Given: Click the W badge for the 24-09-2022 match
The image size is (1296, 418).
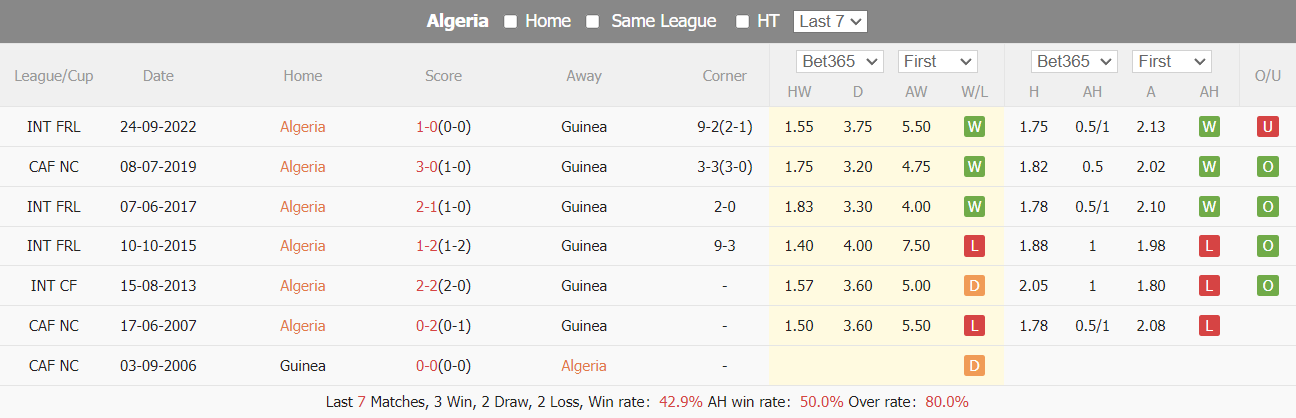Looking at the screenshot, I should [974, 127].
